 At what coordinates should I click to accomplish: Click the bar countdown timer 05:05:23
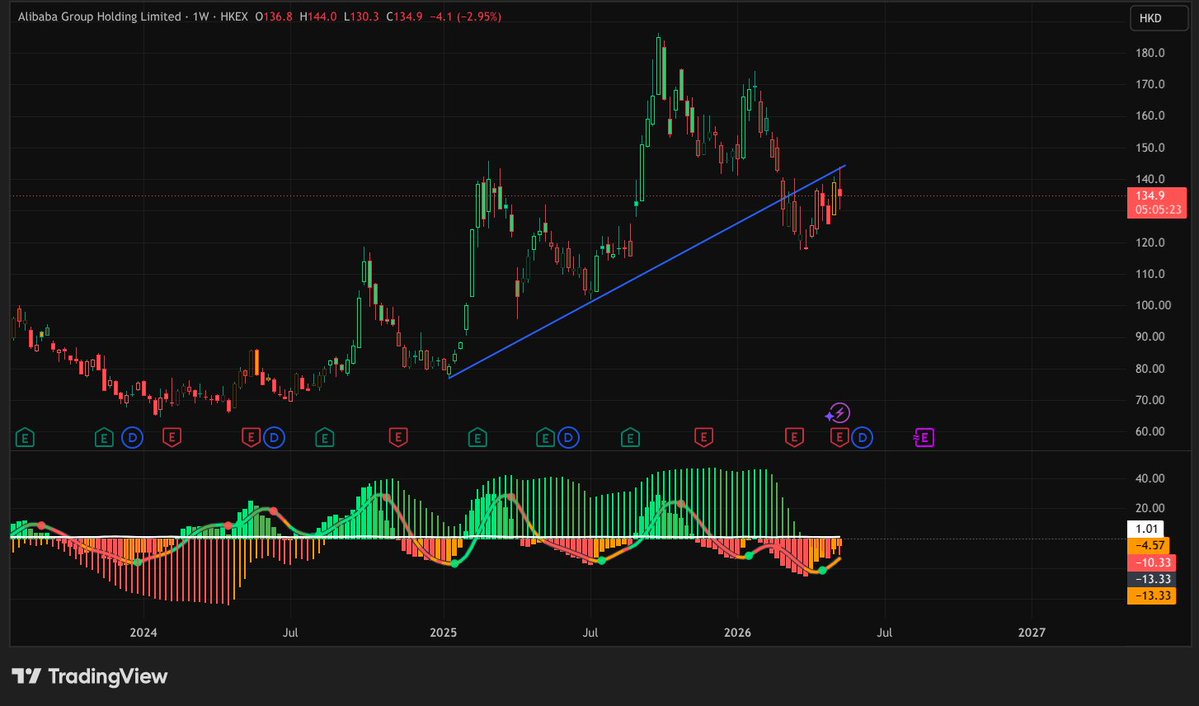1157,210
